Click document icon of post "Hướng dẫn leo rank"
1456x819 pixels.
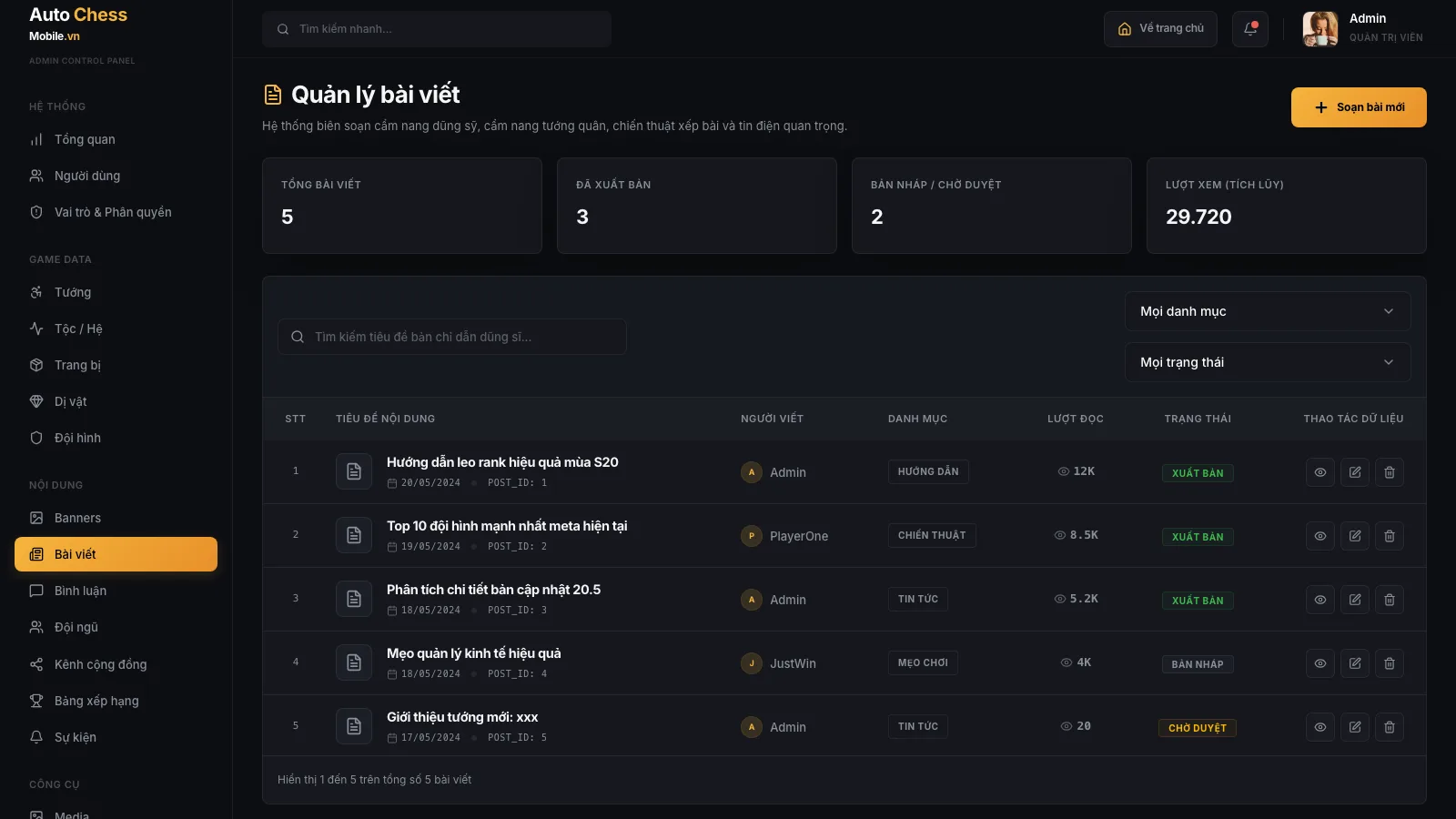[354, 471]
